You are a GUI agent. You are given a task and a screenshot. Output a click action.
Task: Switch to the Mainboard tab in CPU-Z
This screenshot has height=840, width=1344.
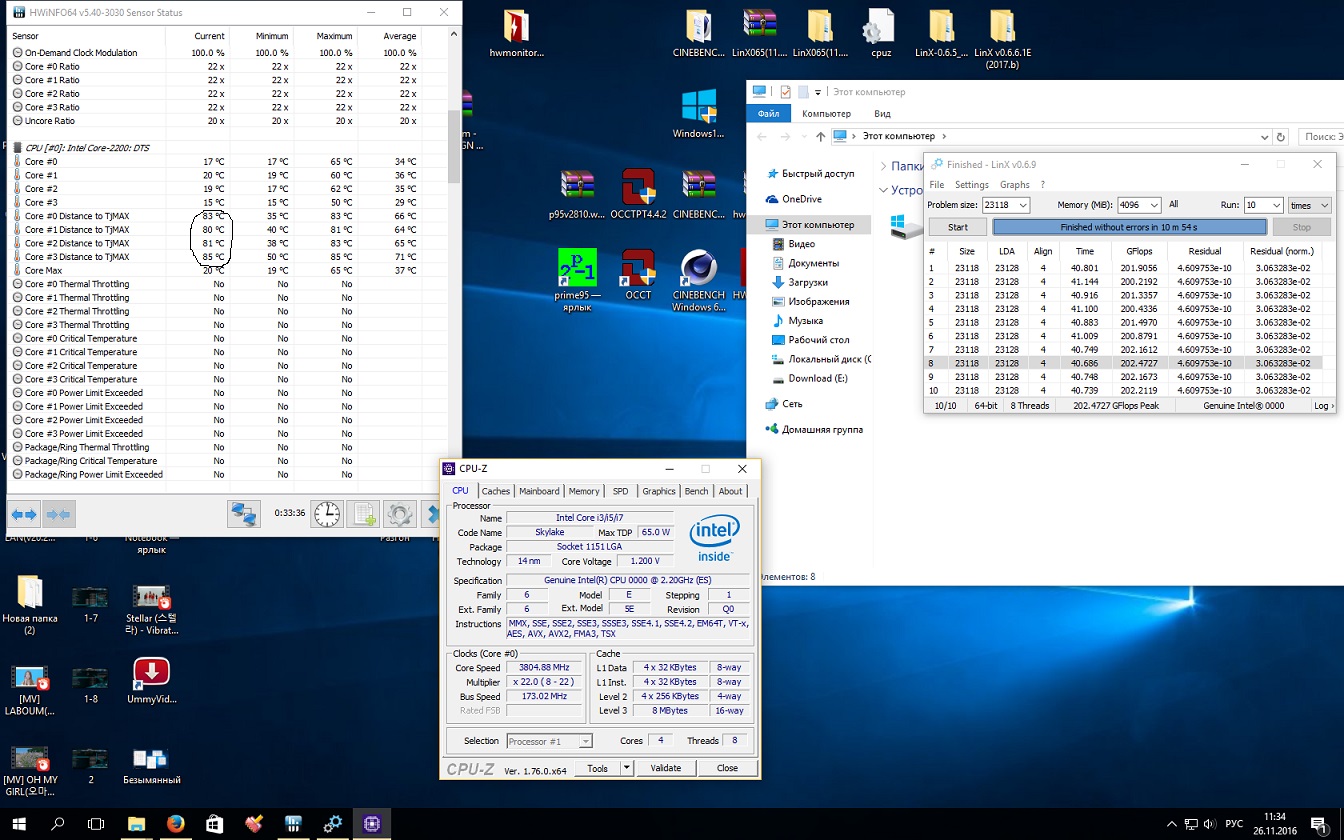[539, 491]
